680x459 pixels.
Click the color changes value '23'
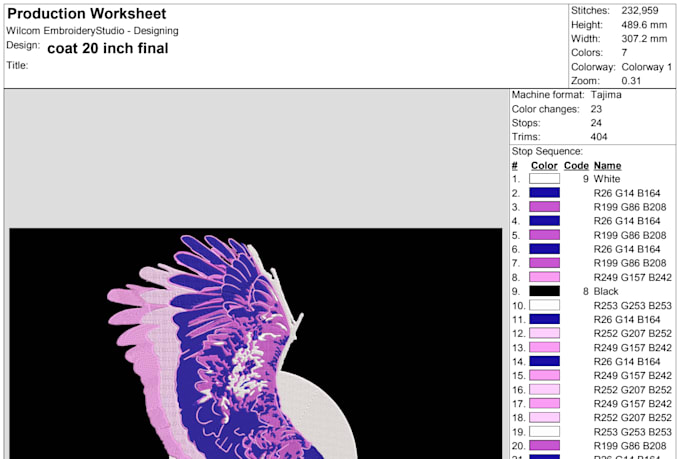click(596, 109)
